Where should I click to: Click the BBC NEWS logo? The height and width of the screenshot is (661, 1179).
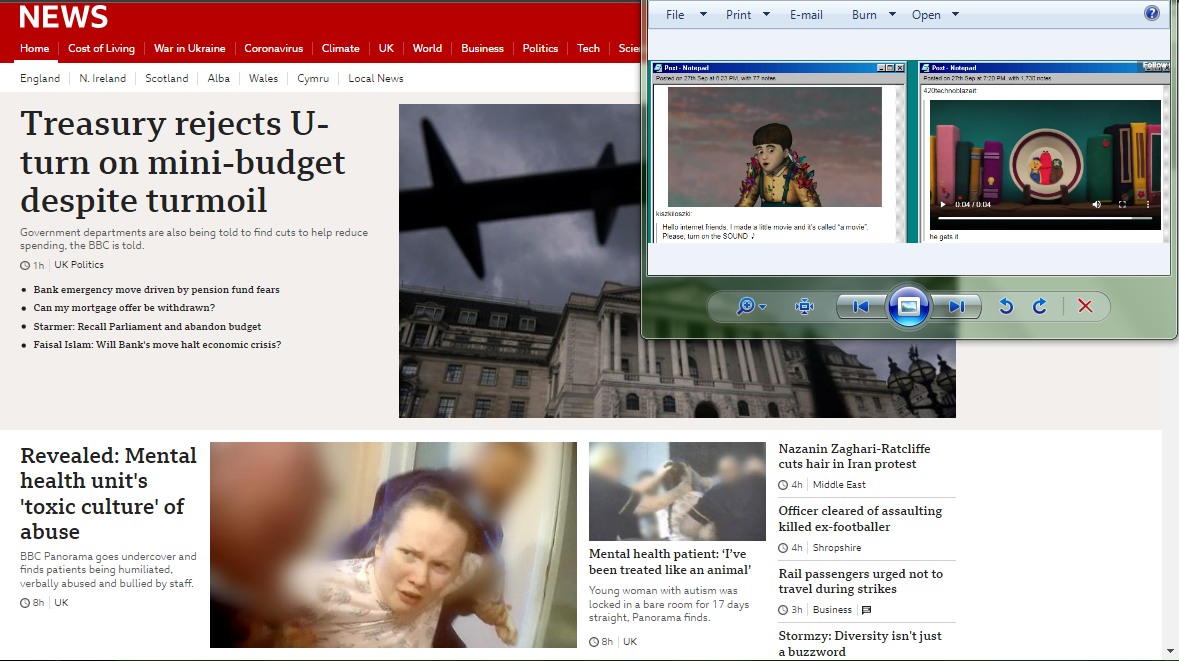click(x=63, y=17)
